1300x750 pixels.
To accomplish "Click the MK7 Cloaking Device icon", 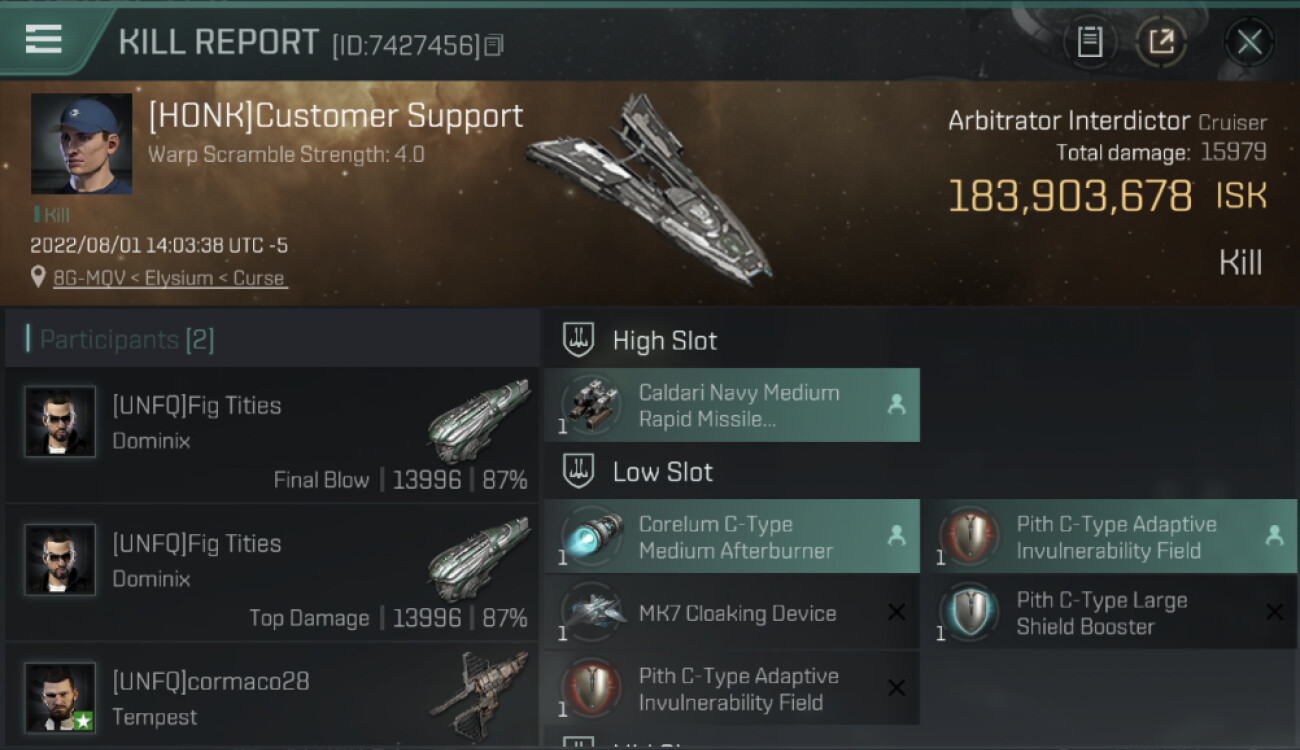I will (590, 613).
